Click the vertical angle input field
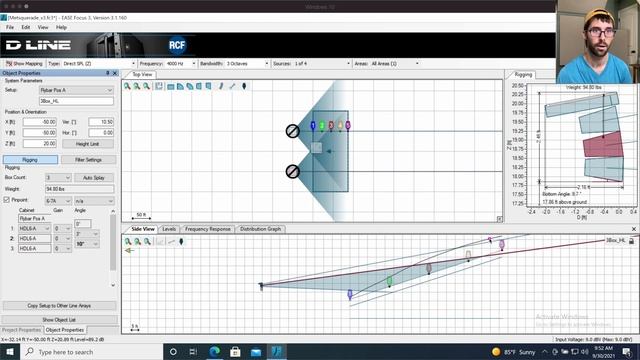The width and height of the screenshot is (640, 360). click(x=101, y=122)
